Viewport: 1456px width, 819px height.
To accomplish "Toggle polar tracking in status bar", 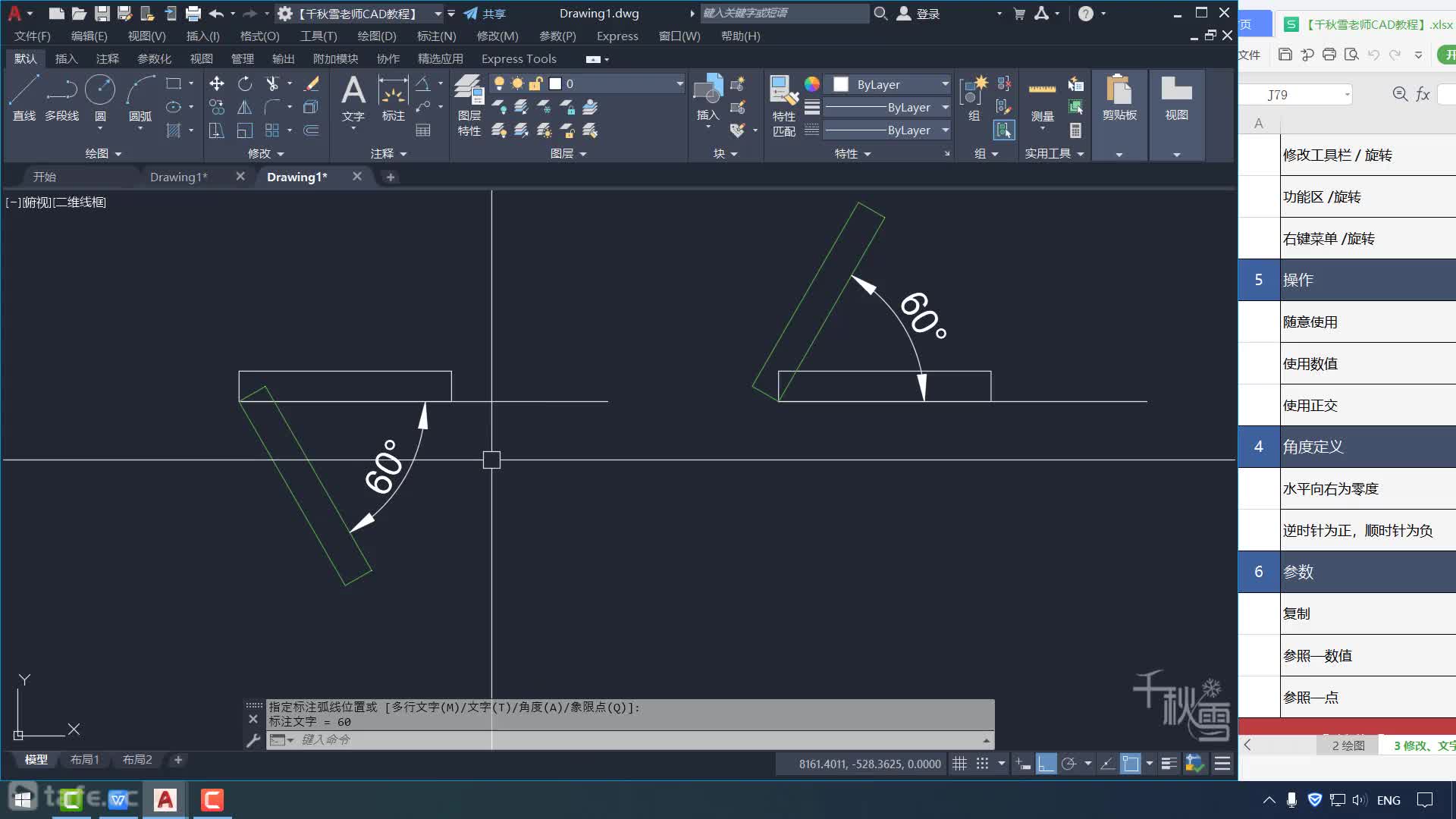I will (1068, 764).
